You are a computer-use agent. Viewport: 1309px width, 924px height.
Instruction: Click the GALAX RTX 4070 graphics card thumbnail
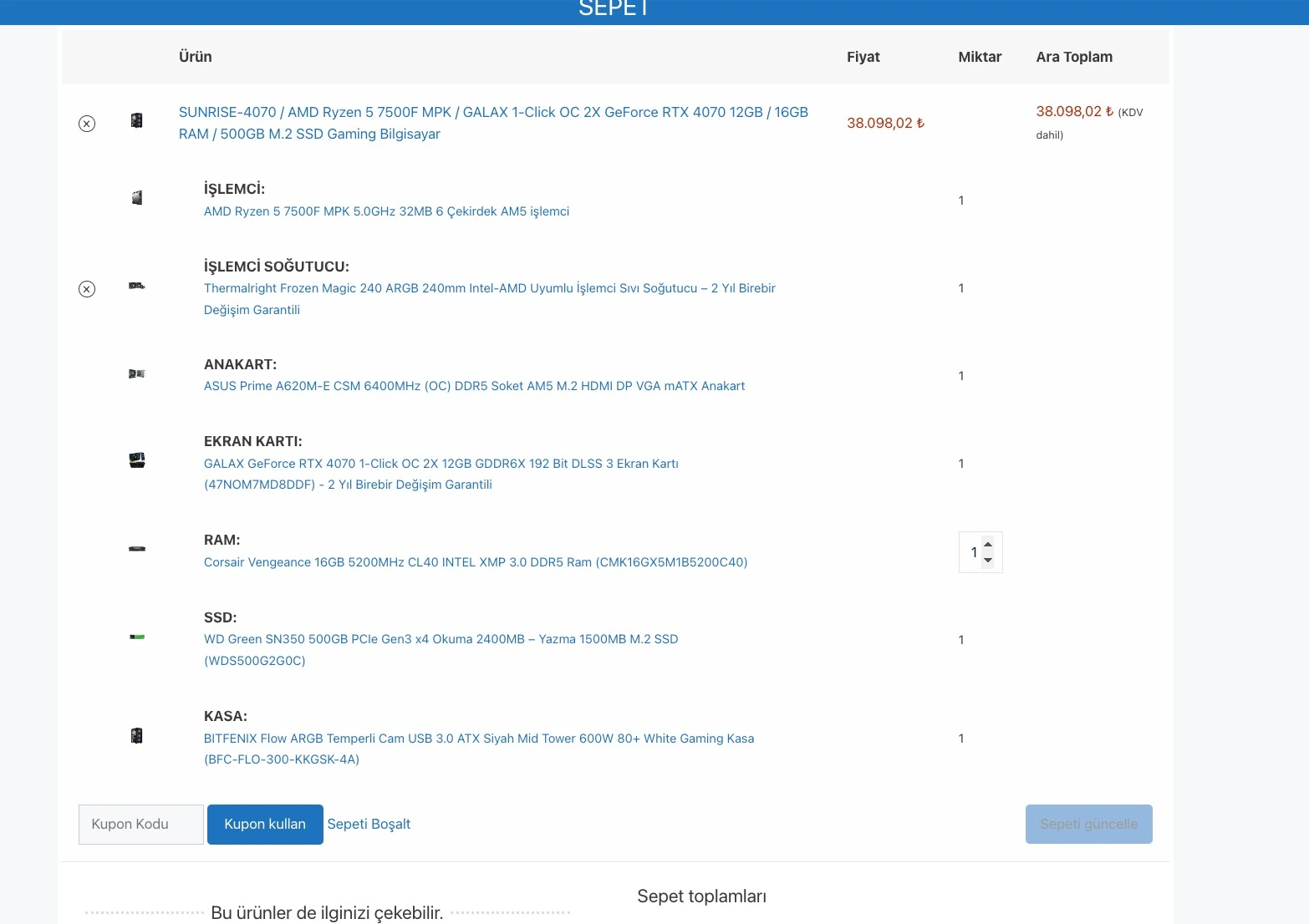click(x=137, y=460)
